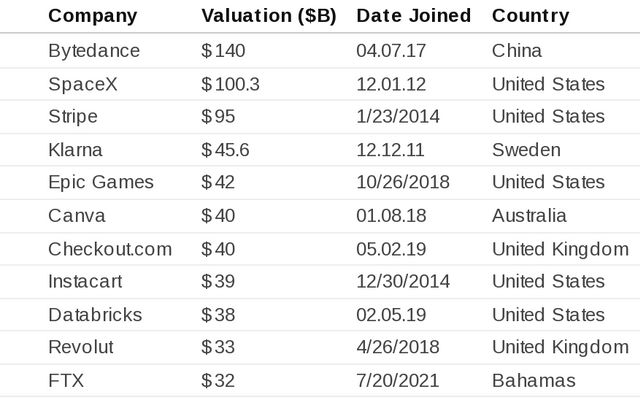Click the Instacart company name
The image size is (640, 400).
click(x=85, y=281)
